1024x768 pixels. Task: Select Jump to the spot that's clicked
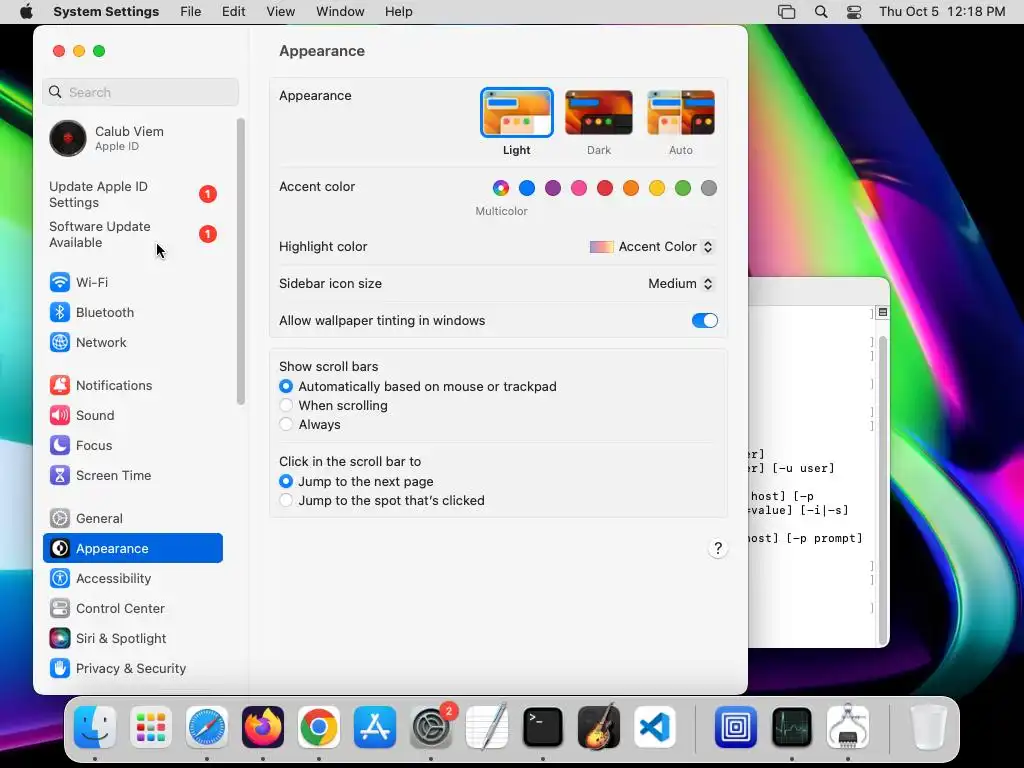pyautogui.click(x=286, y=500)
